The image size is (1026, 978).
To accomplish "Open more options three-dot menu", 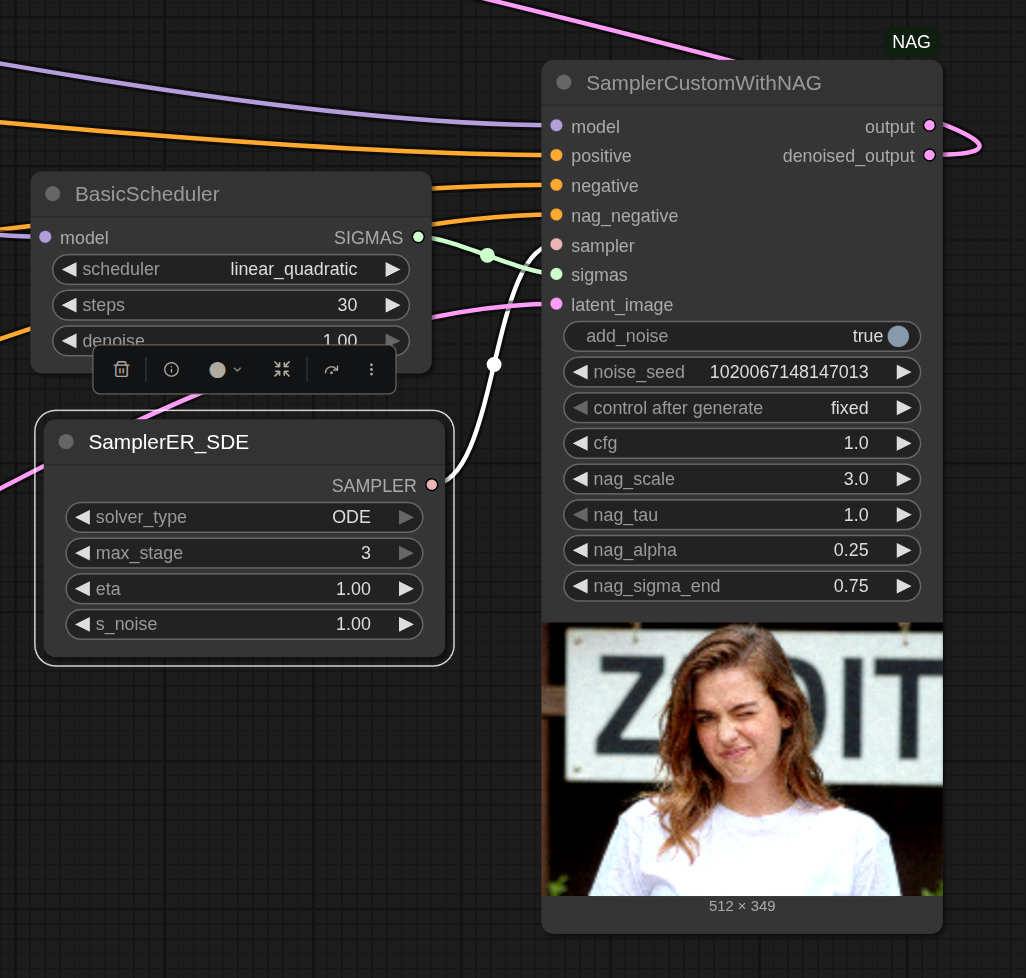I will point(371,370).
